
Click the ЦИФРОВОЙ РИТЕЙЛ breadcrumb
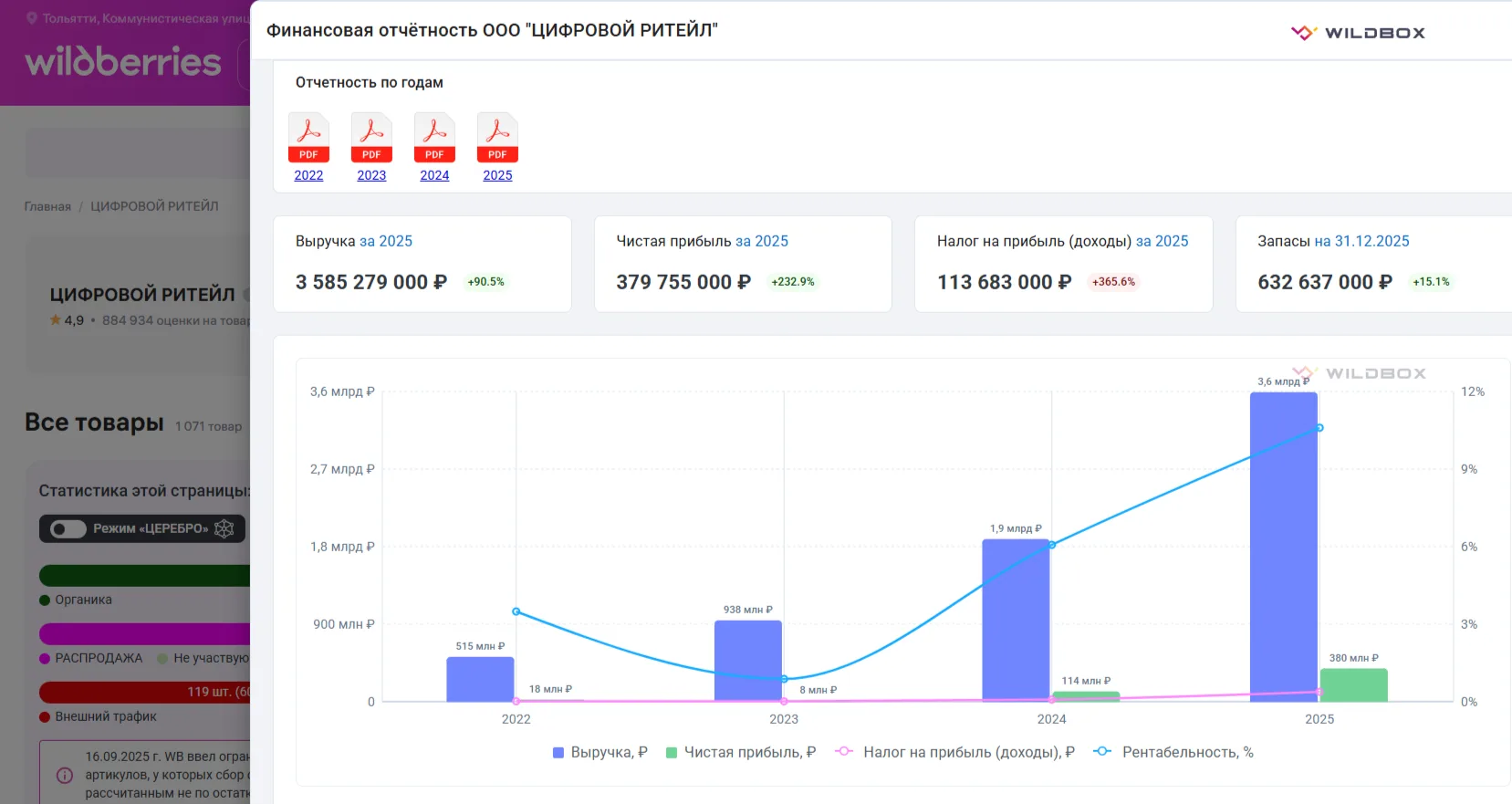tap(154, 206)
